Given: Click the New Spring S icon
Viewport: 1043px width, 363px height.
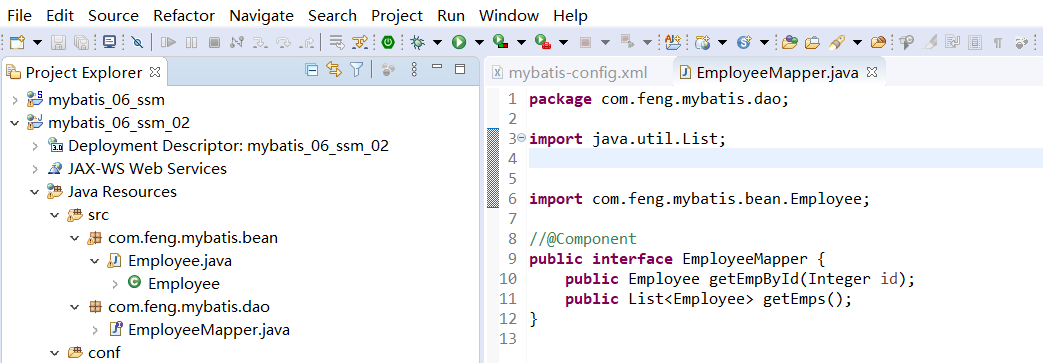Looking at the screenshot, I should click(x=744, y=43).
